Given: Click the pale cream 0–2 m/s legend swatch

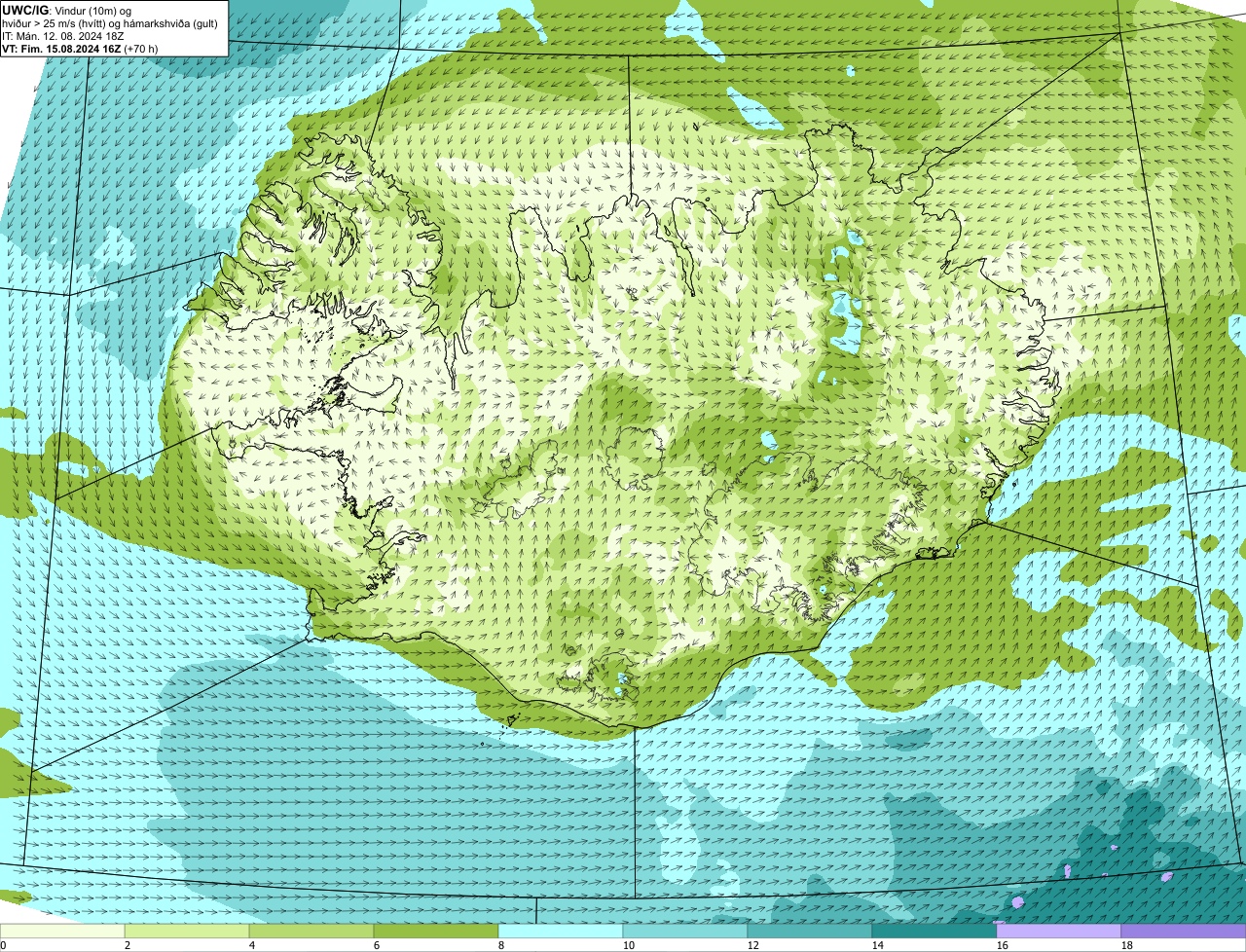Looking at the screenshot, I should [x=62, y=932].
